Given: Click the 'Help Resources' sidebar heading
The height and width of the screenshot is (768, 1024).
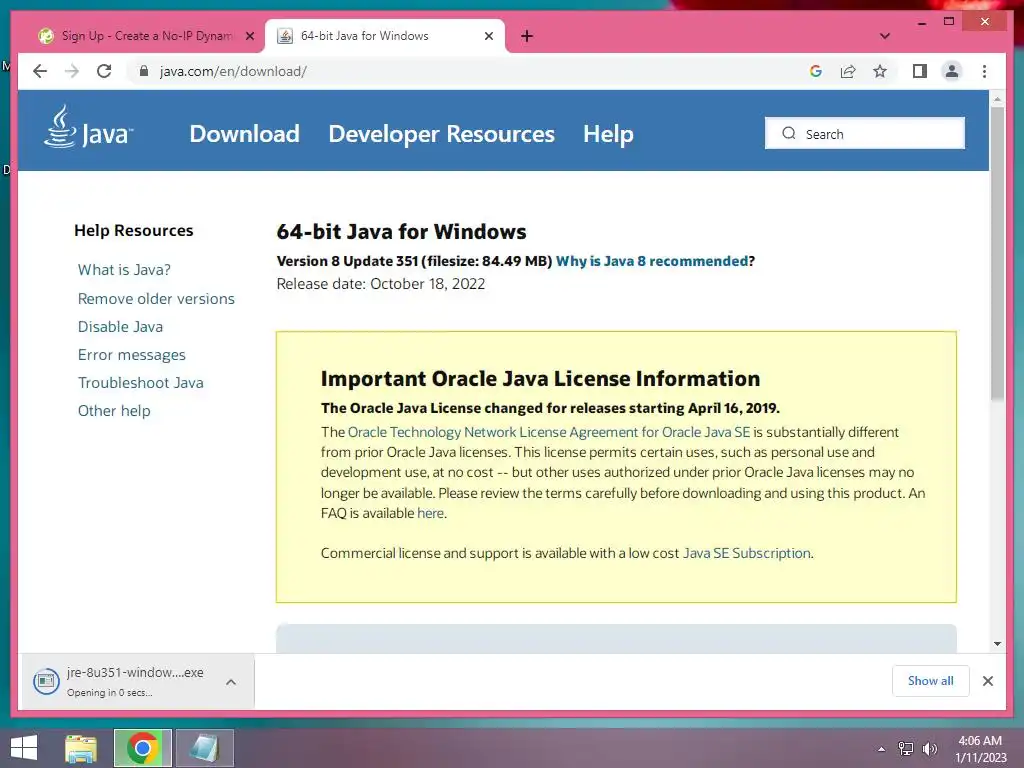Looking at the screenshot, I should pos(133,231).
